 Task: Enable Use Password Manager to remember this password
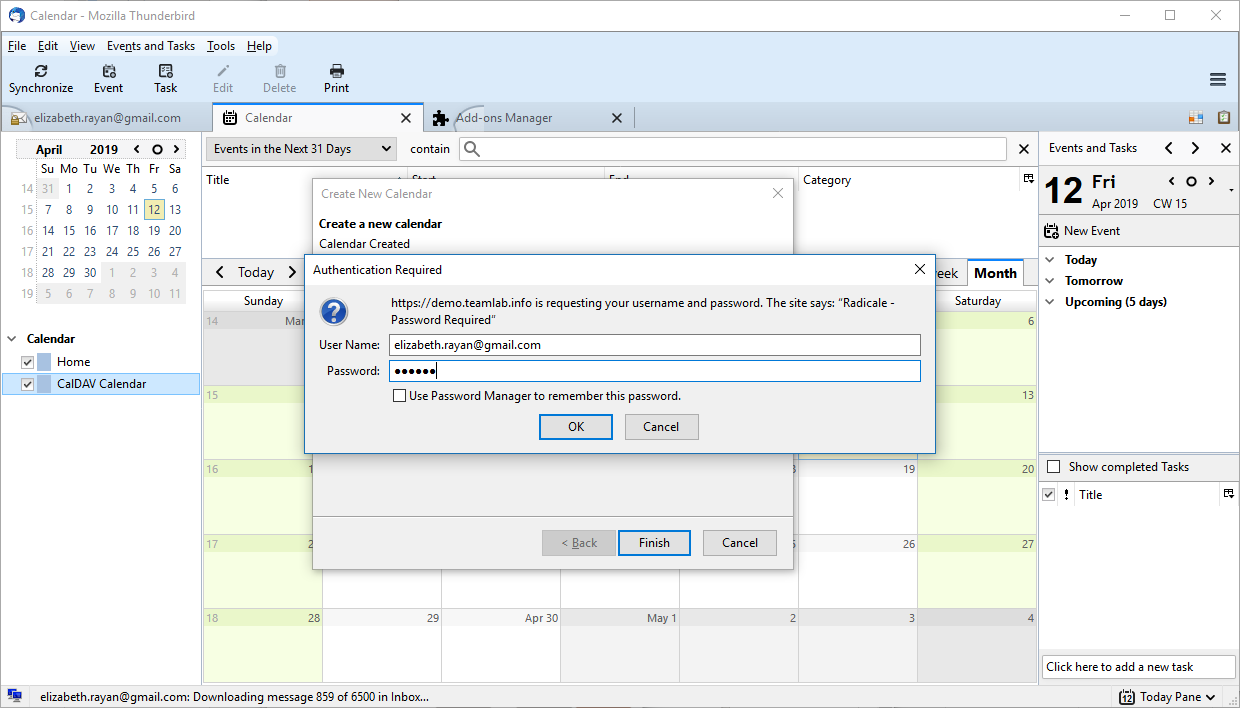[400, 396]
